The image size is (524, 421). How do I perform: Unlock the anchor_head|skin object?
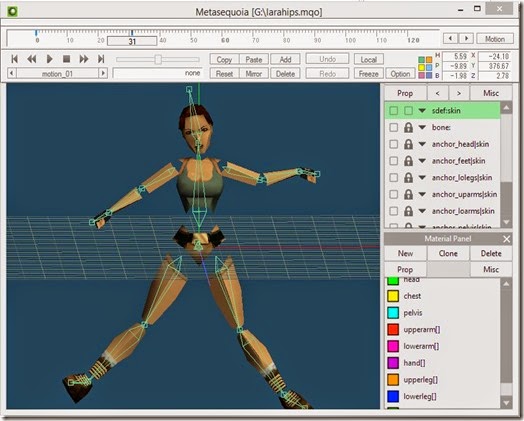pos(408,144)
